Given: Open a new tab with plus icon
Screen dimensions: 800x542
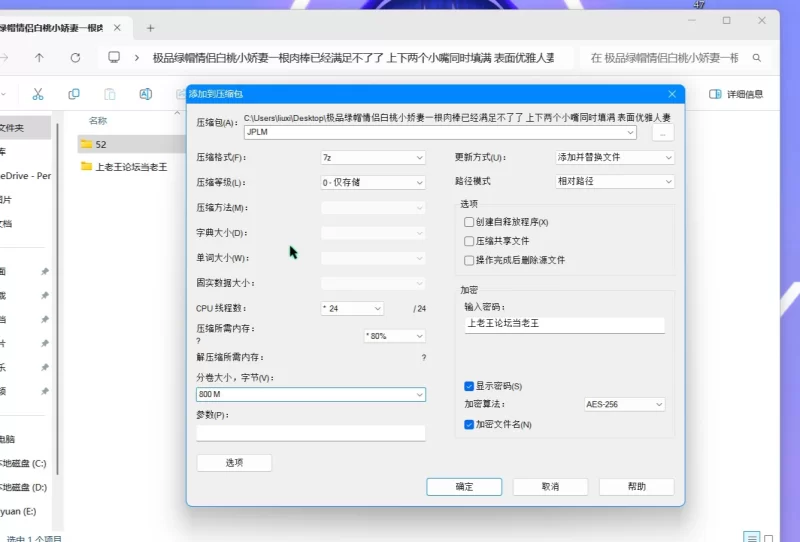Looking at the screenshot, I should [x=150, y=28].
